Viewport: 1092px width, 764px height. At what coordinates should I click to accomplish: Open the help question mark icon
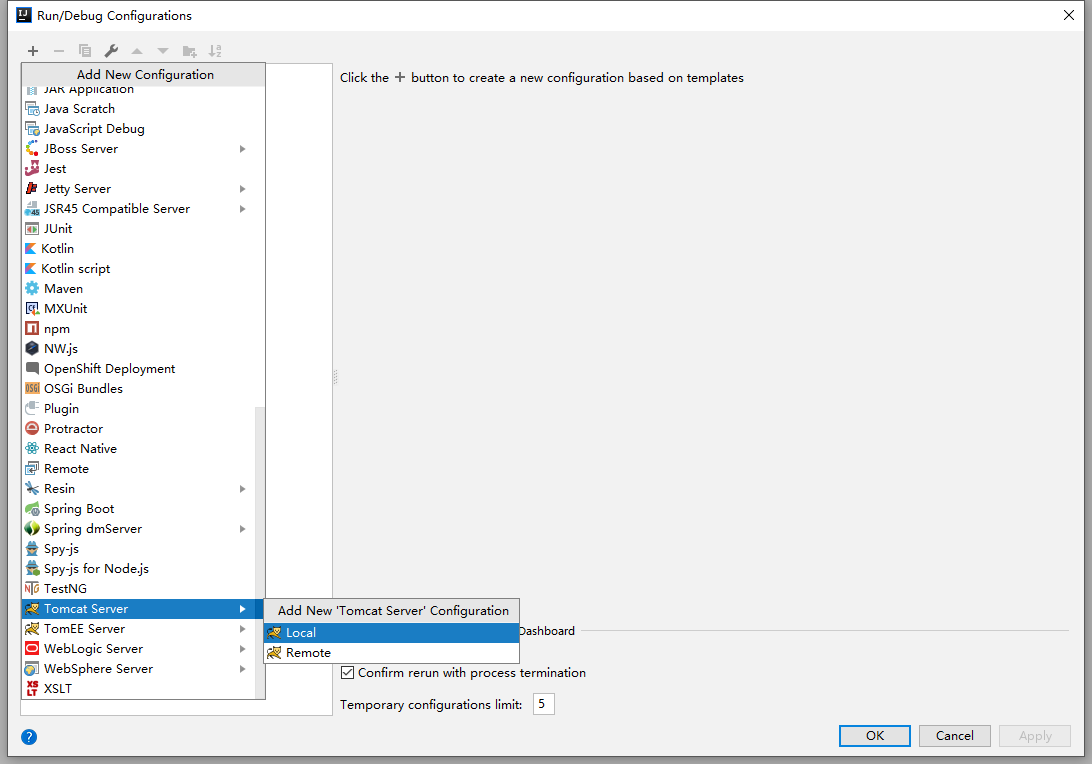[x=29, y=737]
